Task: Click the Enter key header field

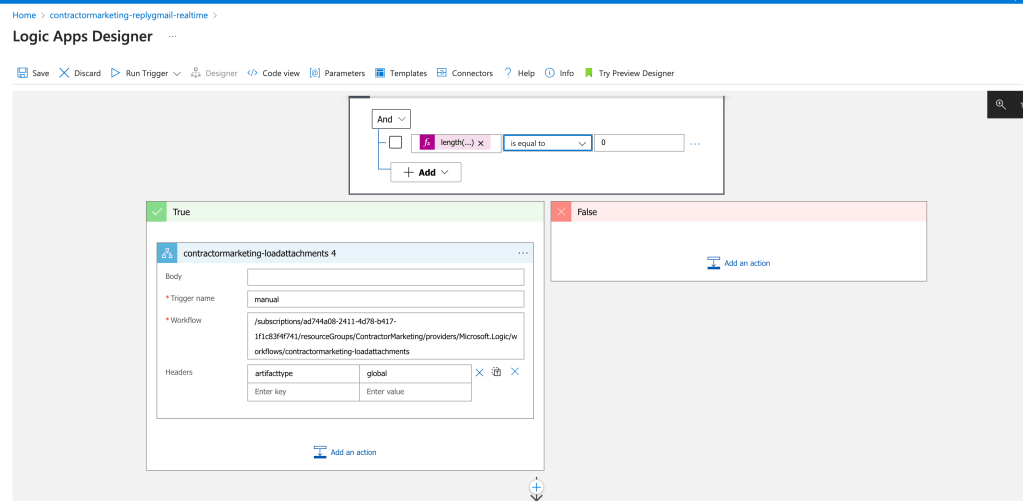Action: 303,392
